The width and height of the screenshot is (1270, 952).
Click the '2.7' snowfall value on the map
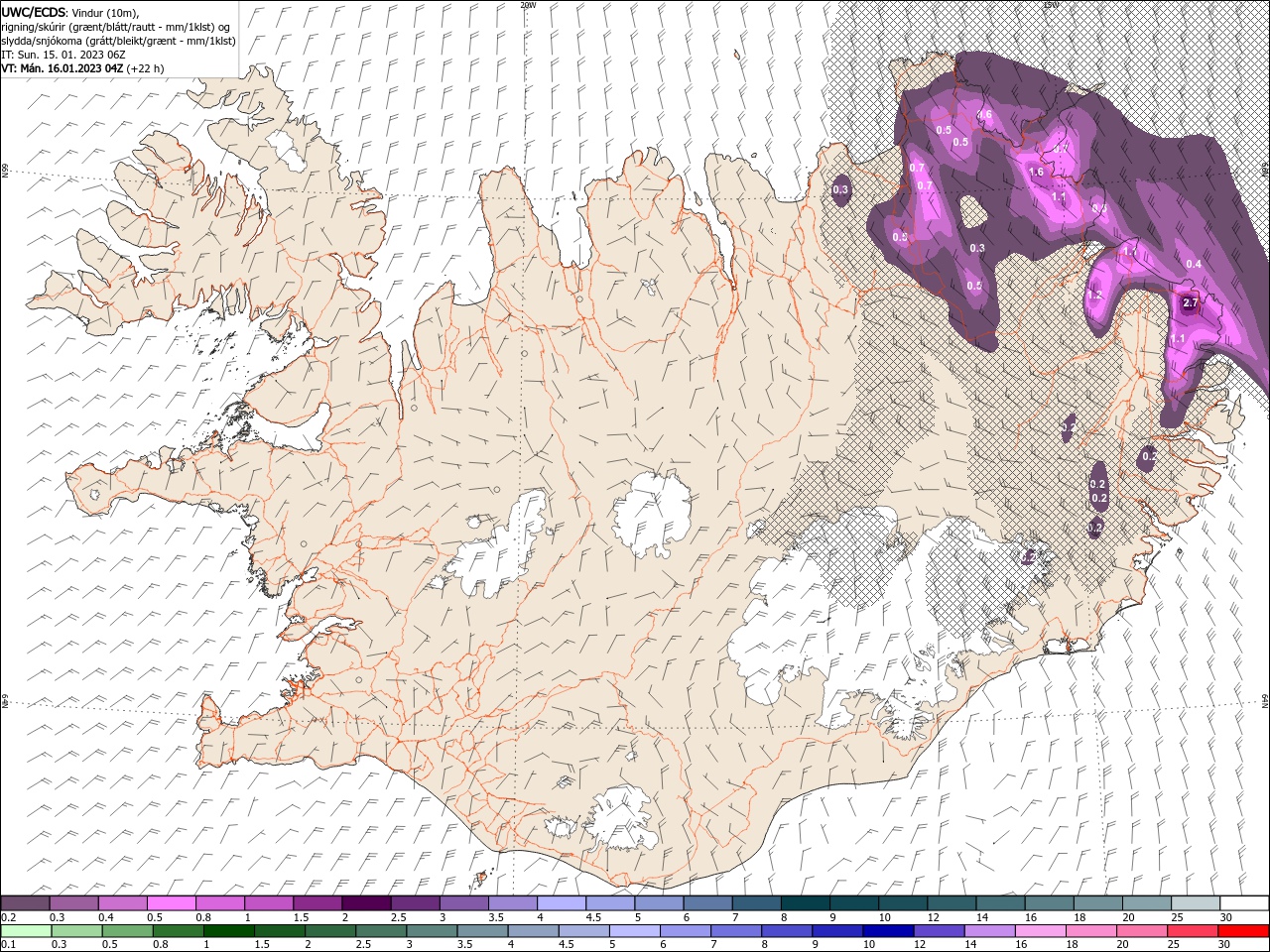(x=1191, y=302)
